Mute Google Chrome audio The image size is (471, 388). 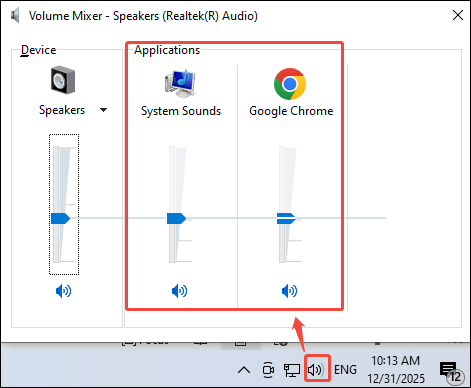click(x=289, y=291)
